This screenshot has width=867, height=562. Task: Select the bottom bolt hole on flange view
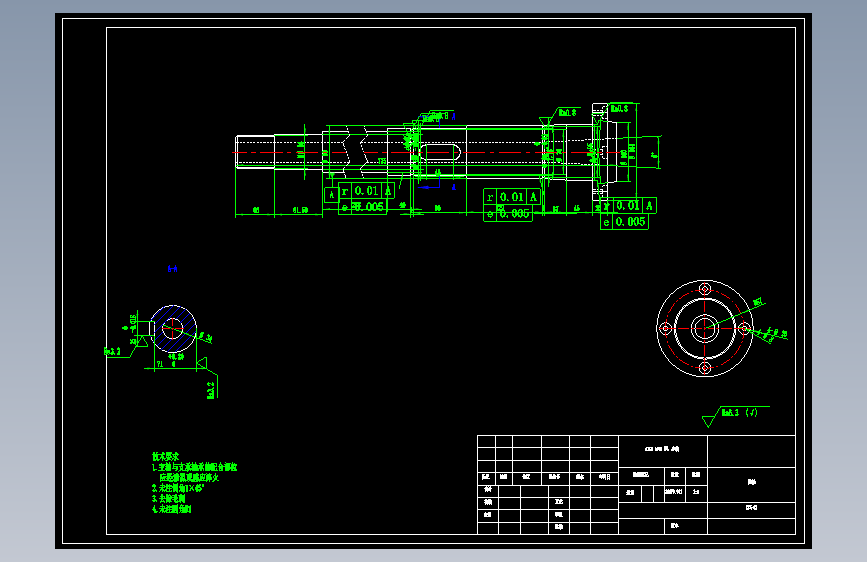705,368
